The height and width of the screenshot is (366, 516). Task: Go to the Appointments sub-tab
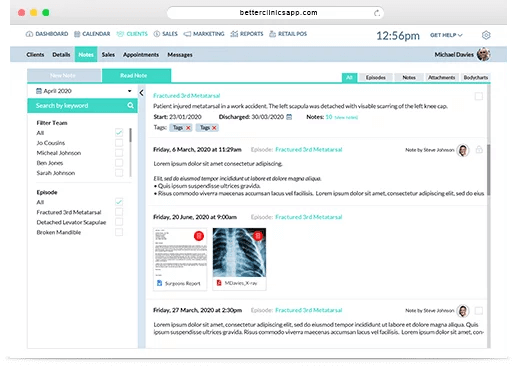(x=141, y=55)
